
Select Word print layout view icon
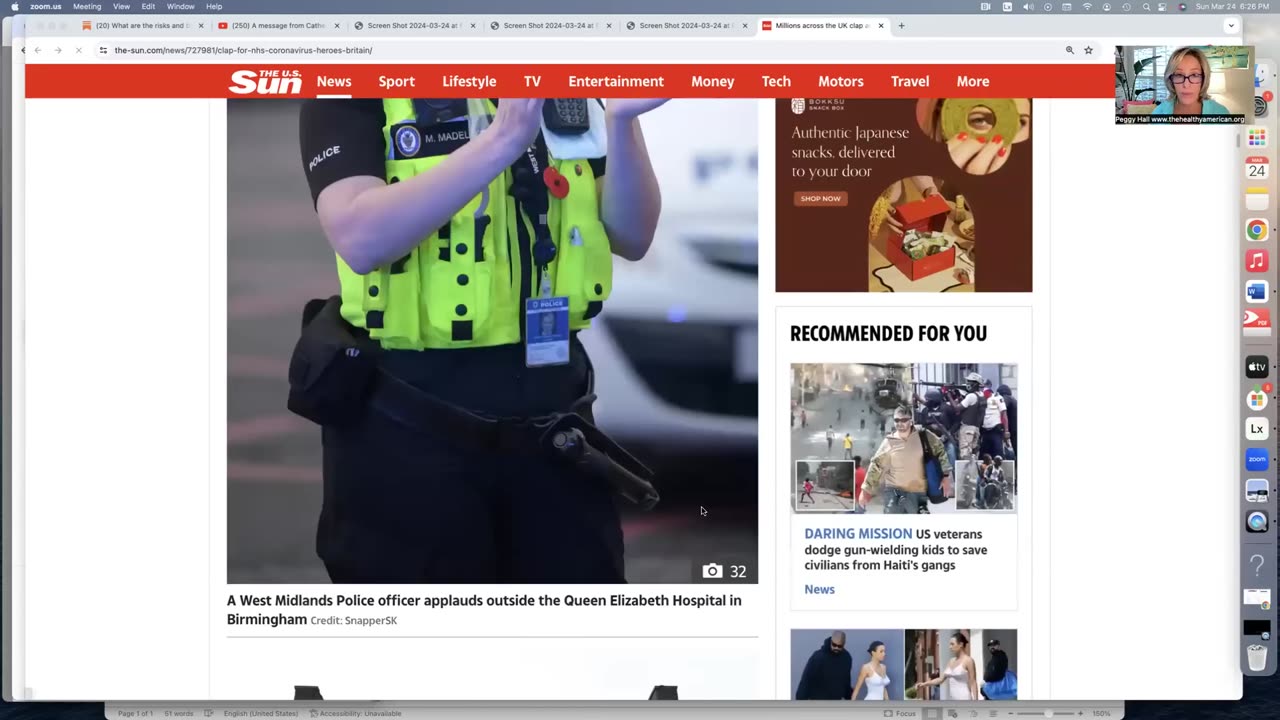click(x=932, y=713)
